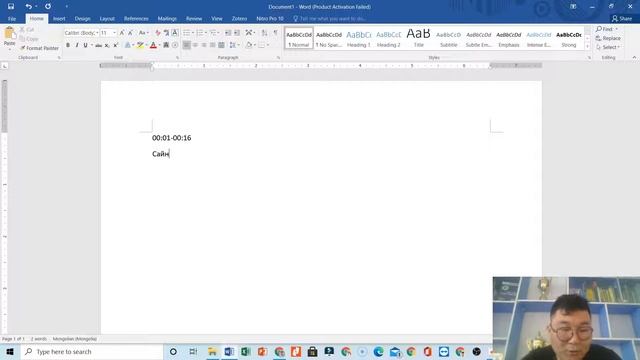Justify the paragraph text
Image resolution: width=640 pixels, height=360 pixels.
tap(213, 45)
